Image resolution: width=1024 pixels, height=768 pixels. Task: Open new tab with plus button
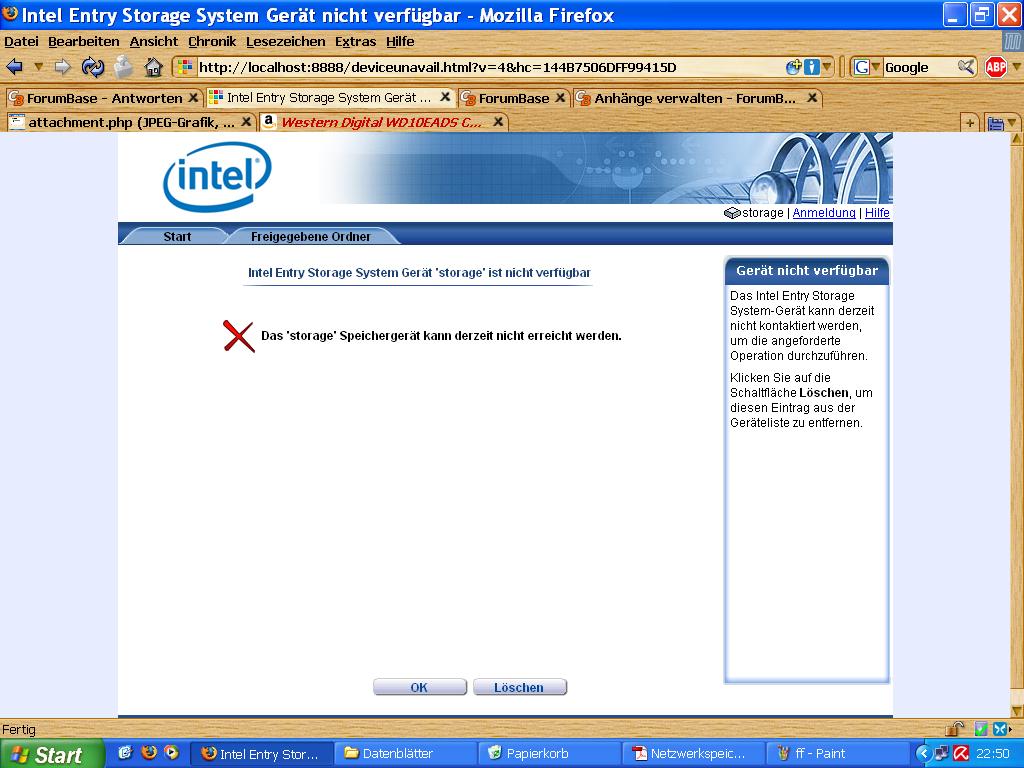[x=970, y=122]
